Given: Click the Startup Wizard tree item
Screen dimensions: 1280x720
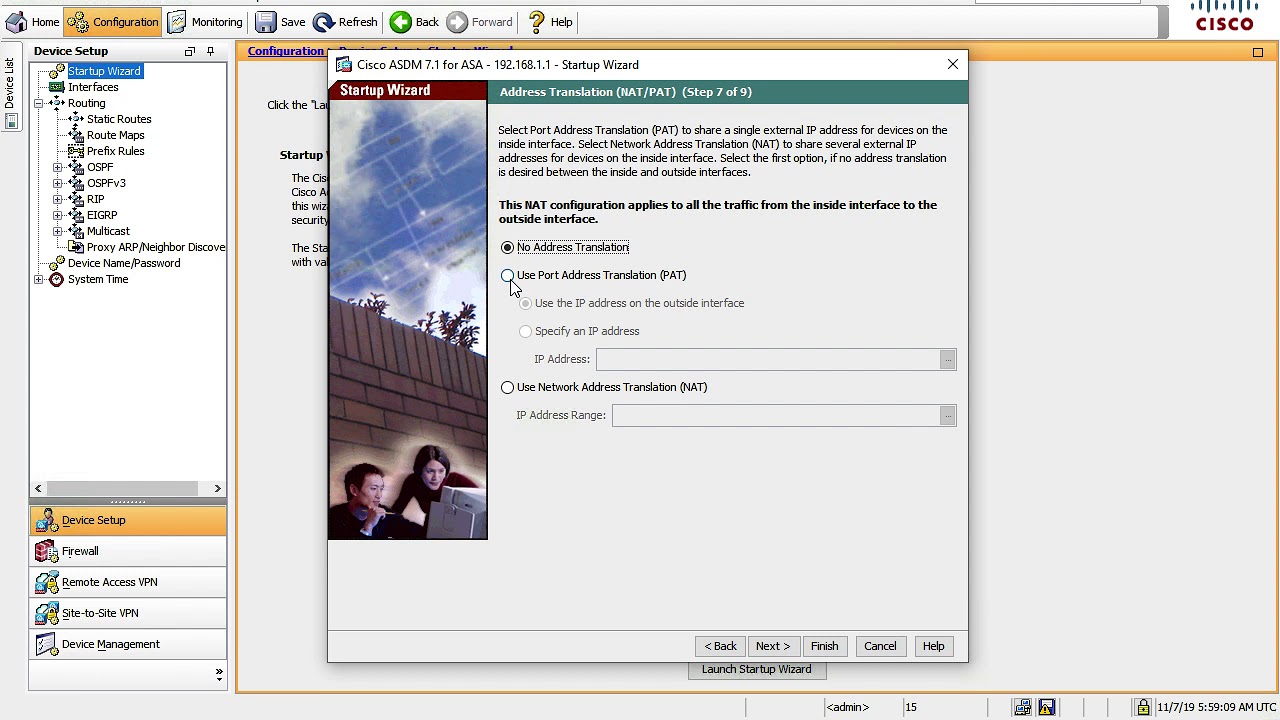Looking at the screenshot, I should (x=104, y=71).
